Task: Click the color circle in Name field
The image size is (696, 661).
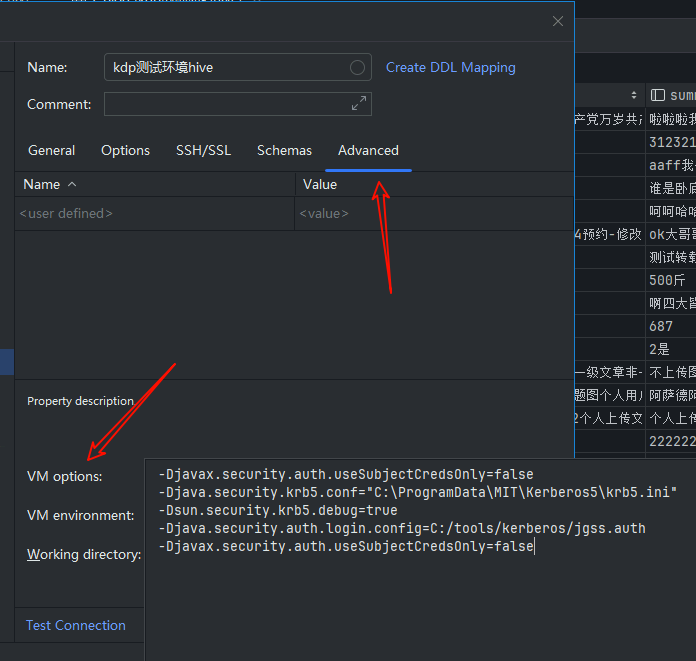Action: pos(357,67)
